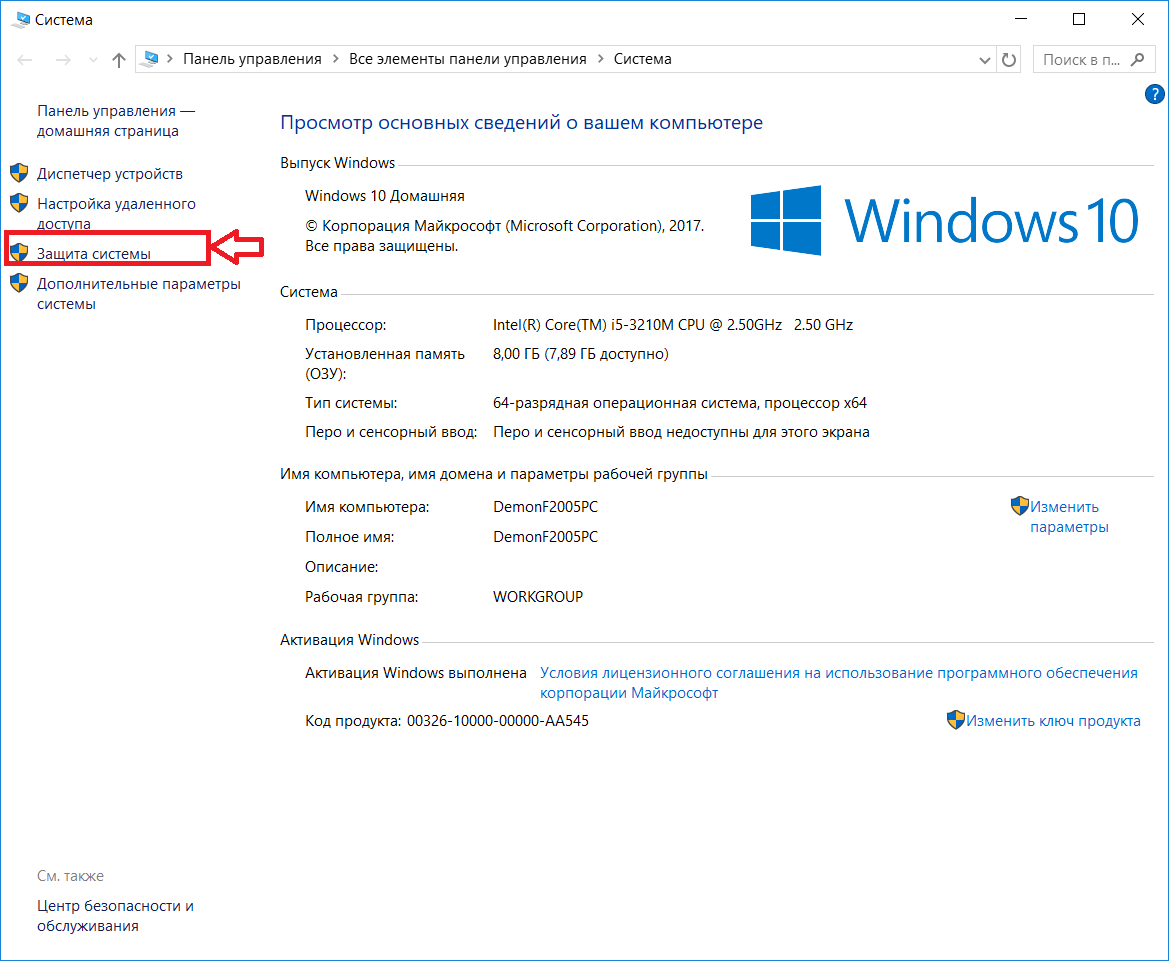The width and height of the screenshot is (1169, 961).
Task: Click product code '00326-10000-00000-AA545'
Action: [x=498, y=721]
